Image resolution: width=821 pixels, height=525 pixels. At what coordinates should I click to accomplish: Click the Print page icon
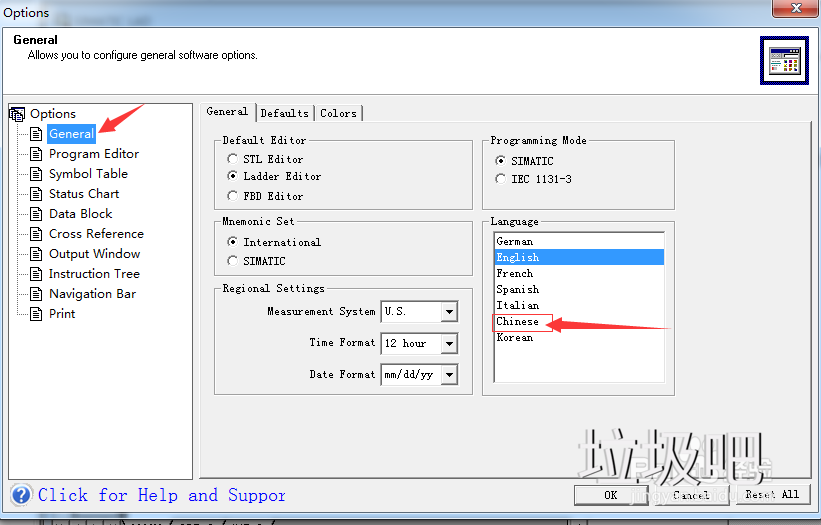tap(37, 314)
